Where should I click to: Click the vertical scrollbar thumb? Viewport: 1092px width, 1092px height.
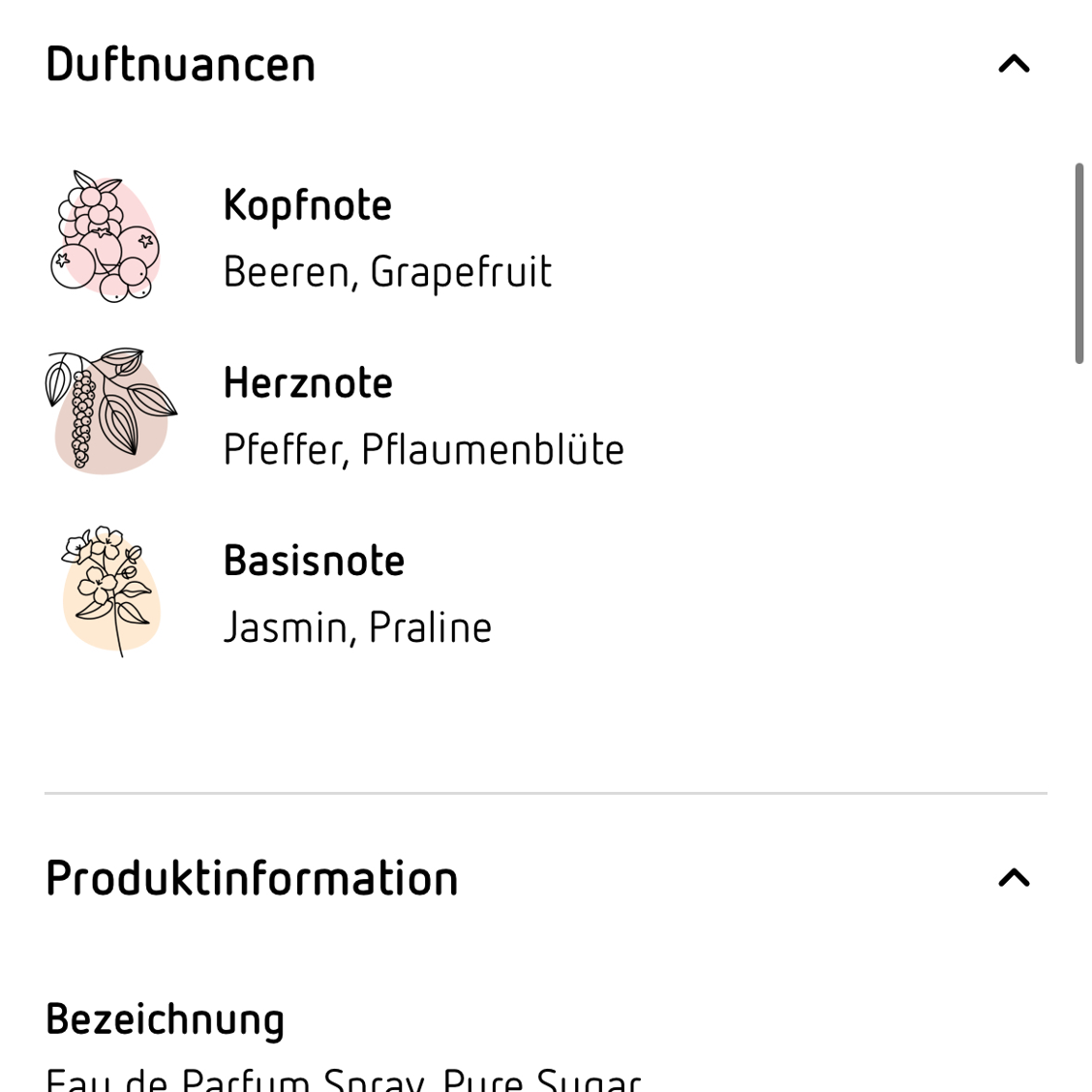tap(1078, 263)
